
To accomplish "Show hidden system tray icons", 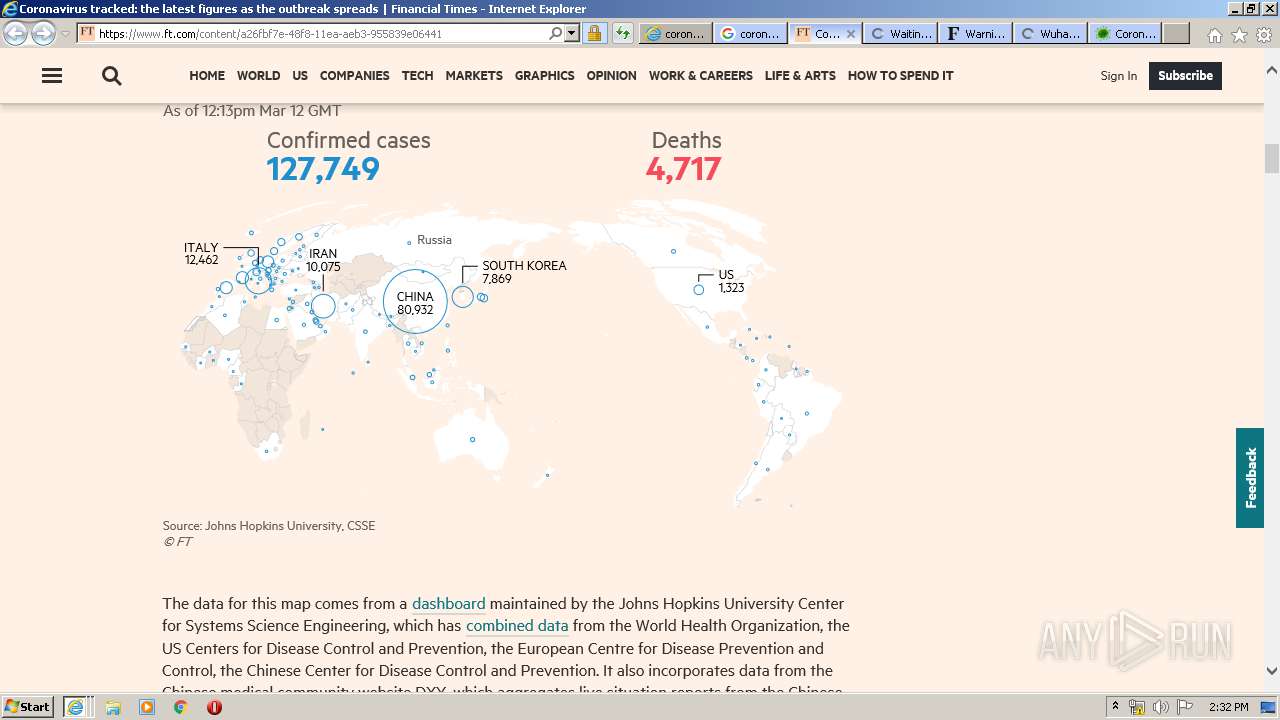I will point(1116,707).
